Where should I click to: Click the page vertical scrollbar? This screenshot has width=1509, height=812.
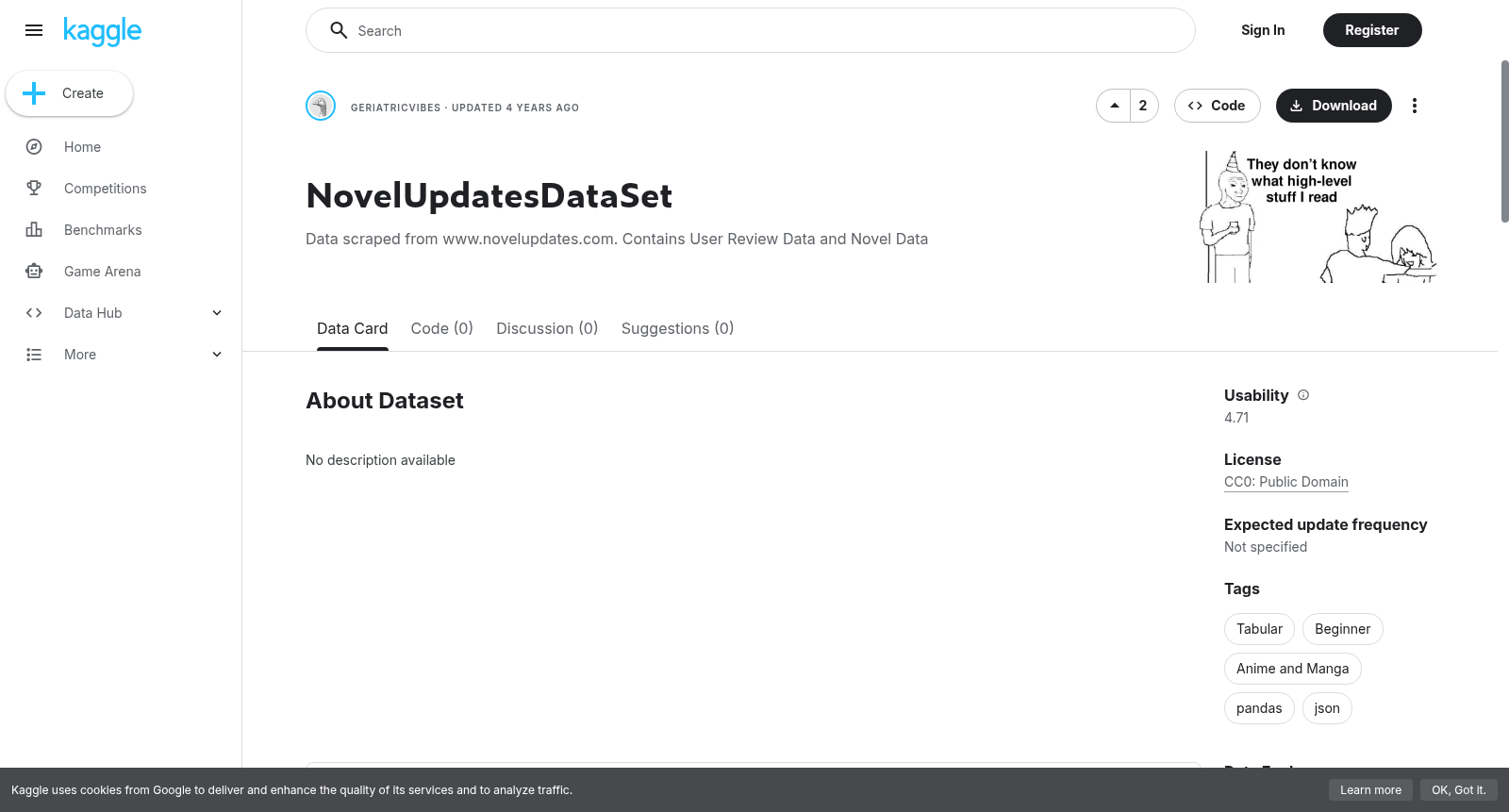1505,141
